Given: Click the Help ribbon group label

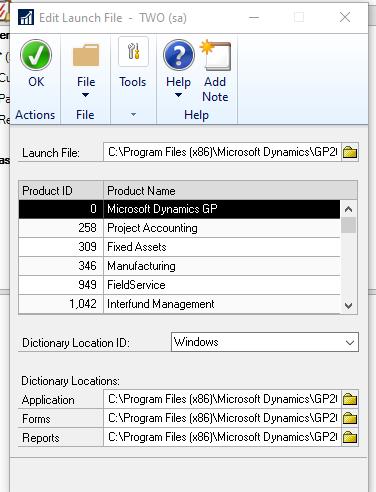Looking at the screenshot, I should coord(196,115).
